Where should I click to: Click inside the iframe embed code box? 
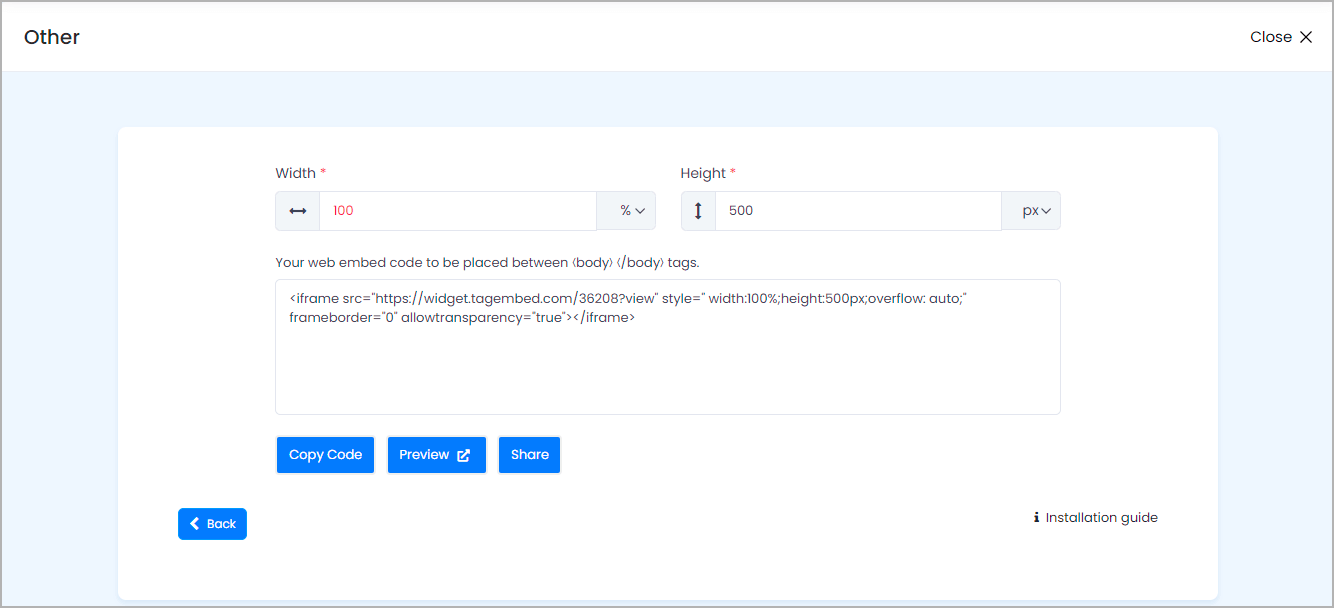click(x=668, y=347)
